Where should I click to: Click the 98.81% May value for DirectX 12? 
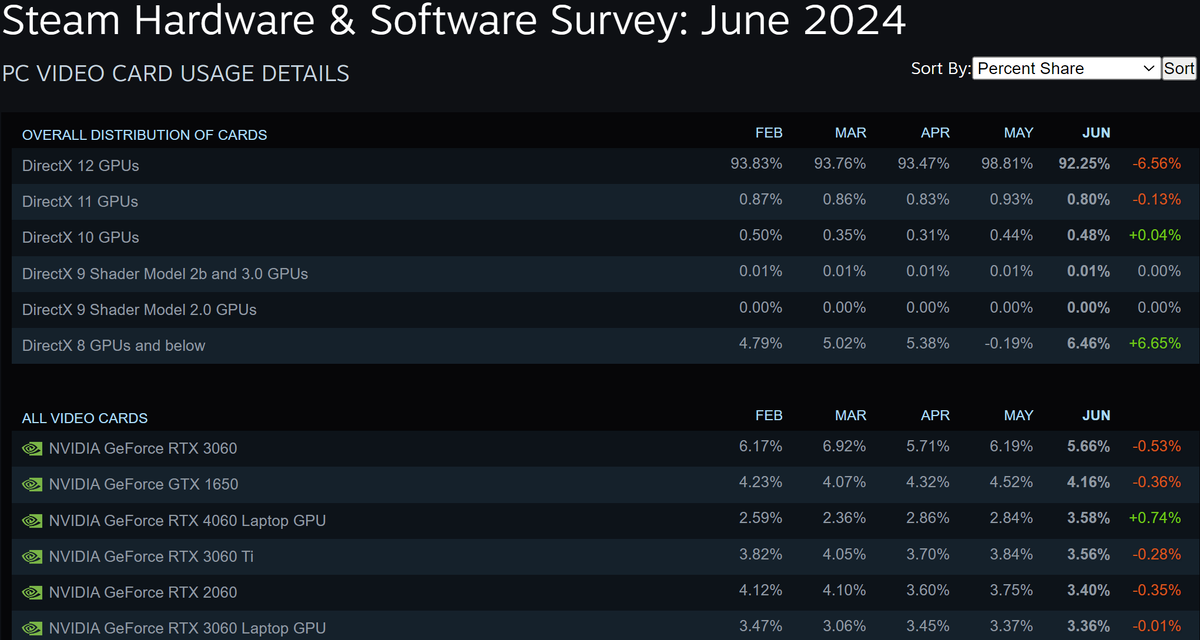tap(1006, 164)
